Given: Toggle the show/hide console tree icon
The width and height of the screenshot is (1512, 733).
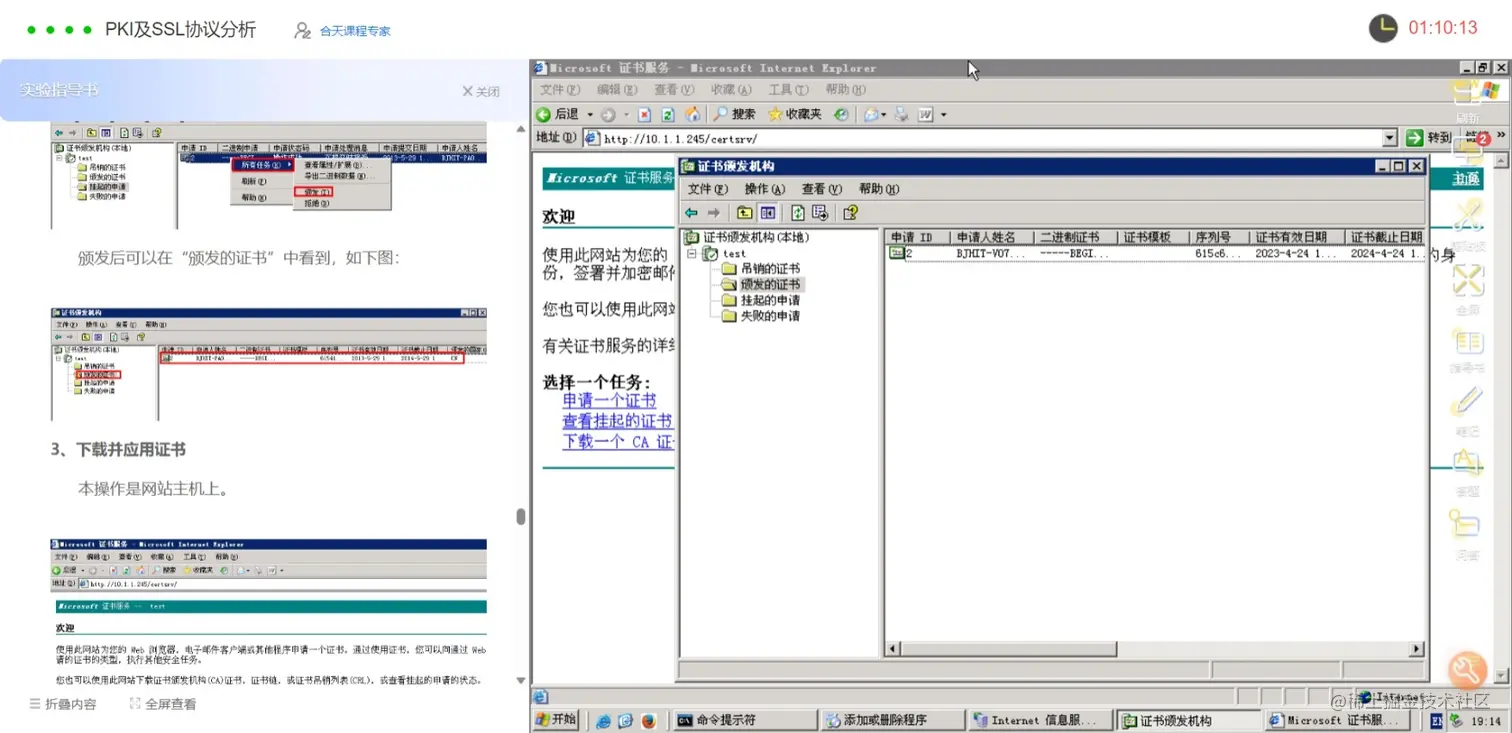Looking at the screenshot, I should (767, 212).
